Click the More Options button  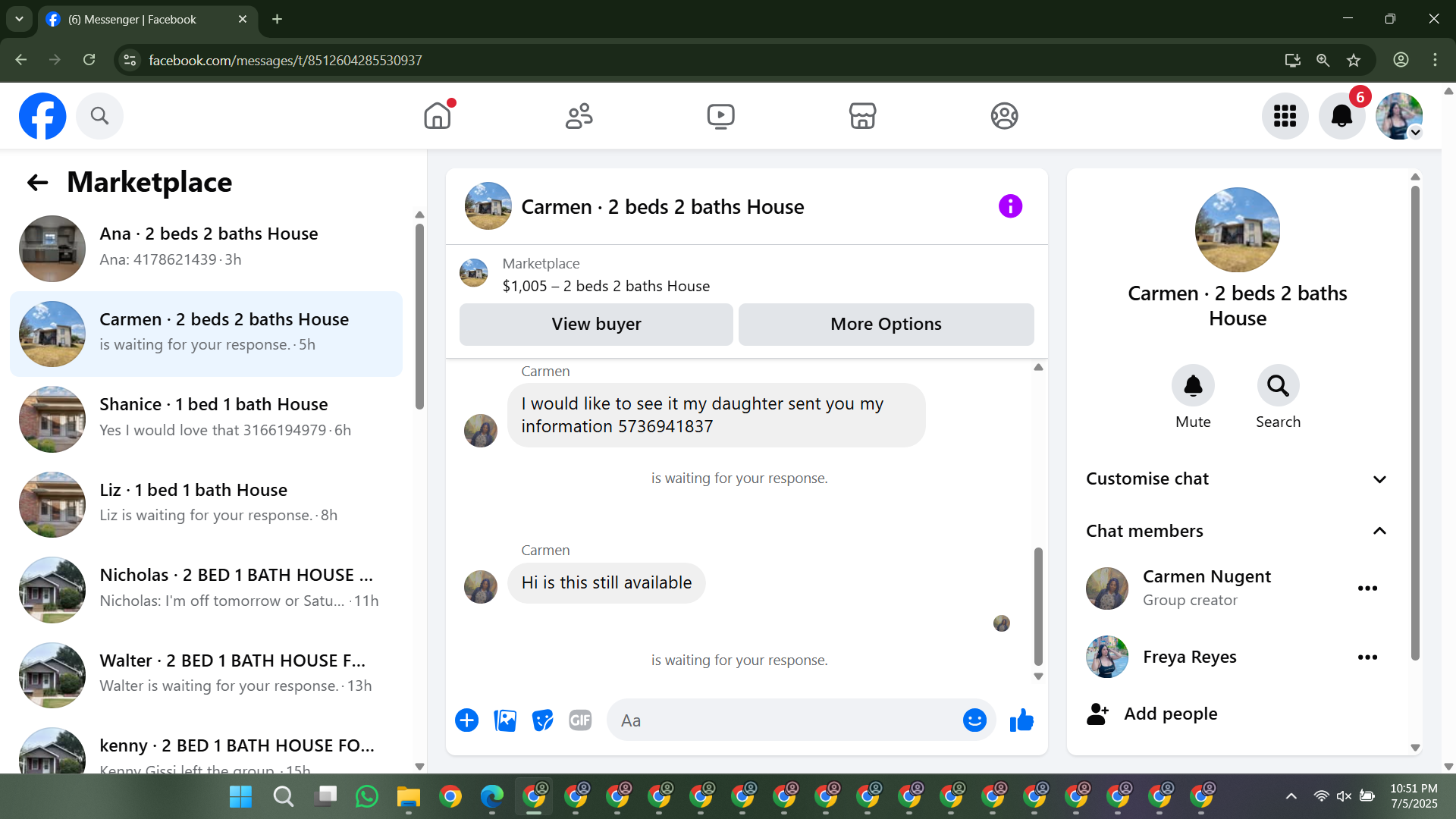[886, 325]
